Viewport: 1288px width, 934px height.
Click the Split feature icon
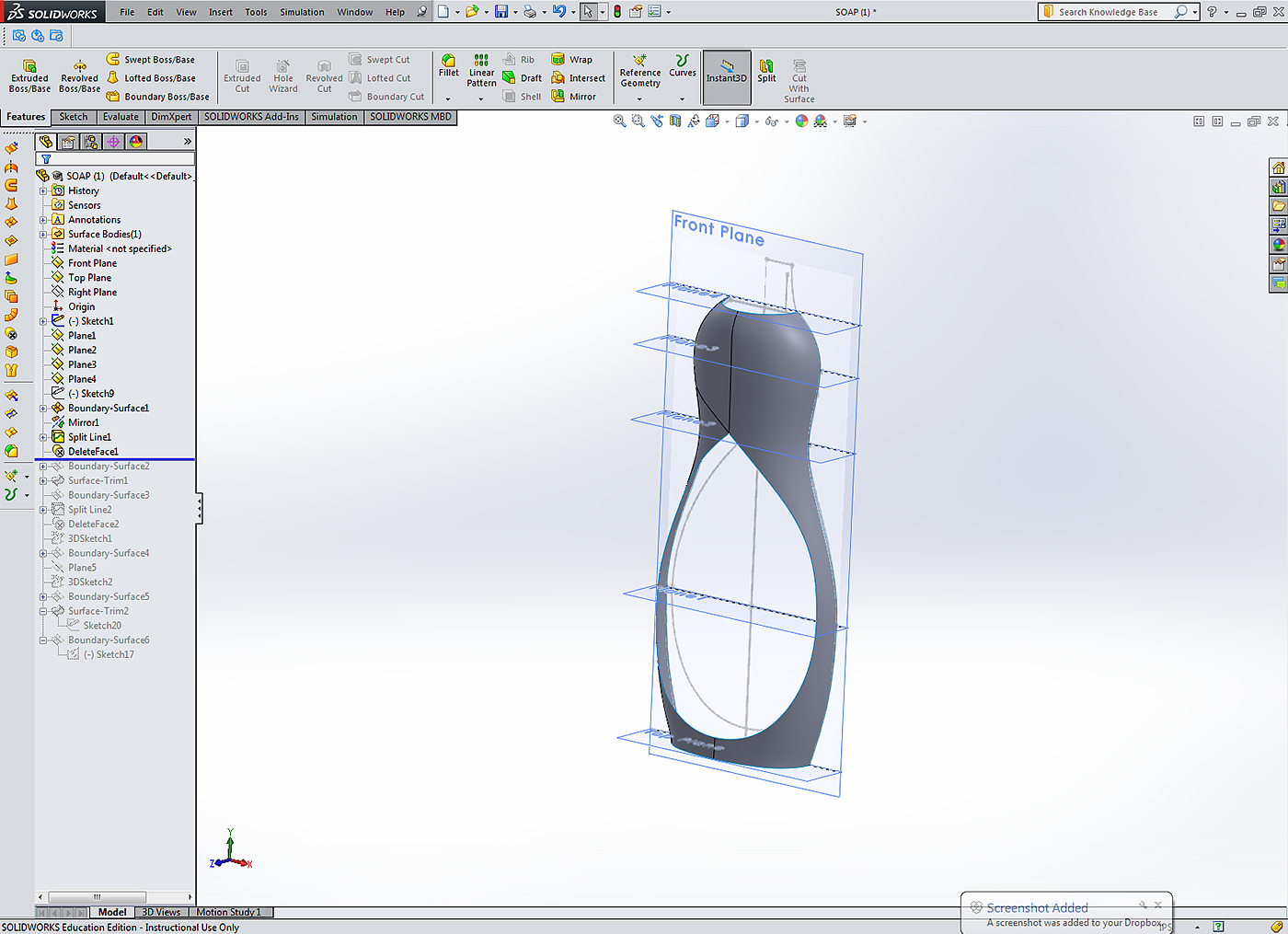766,71
